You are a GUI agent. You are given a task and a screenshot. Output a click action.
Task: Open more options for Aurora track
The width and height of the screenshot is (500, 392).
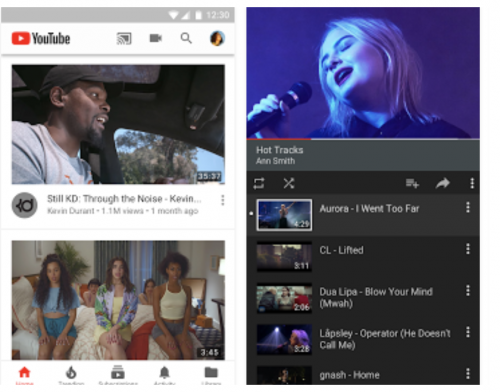pyautogui.click(x=468, y=207)
